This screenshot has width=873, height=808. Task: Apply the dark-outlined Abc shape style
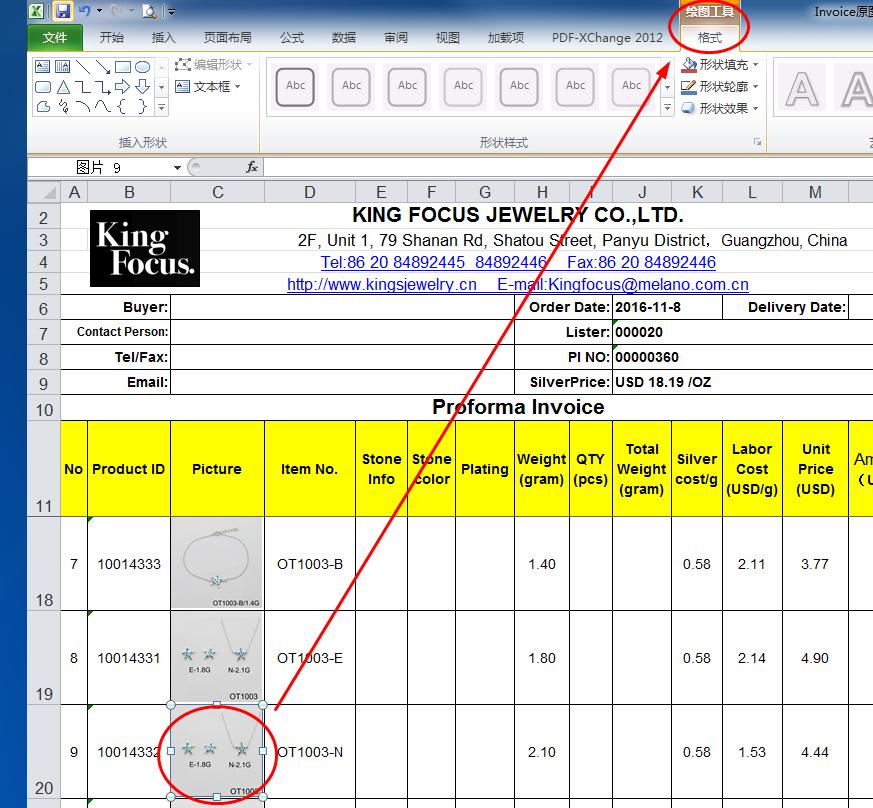point(295,86)
